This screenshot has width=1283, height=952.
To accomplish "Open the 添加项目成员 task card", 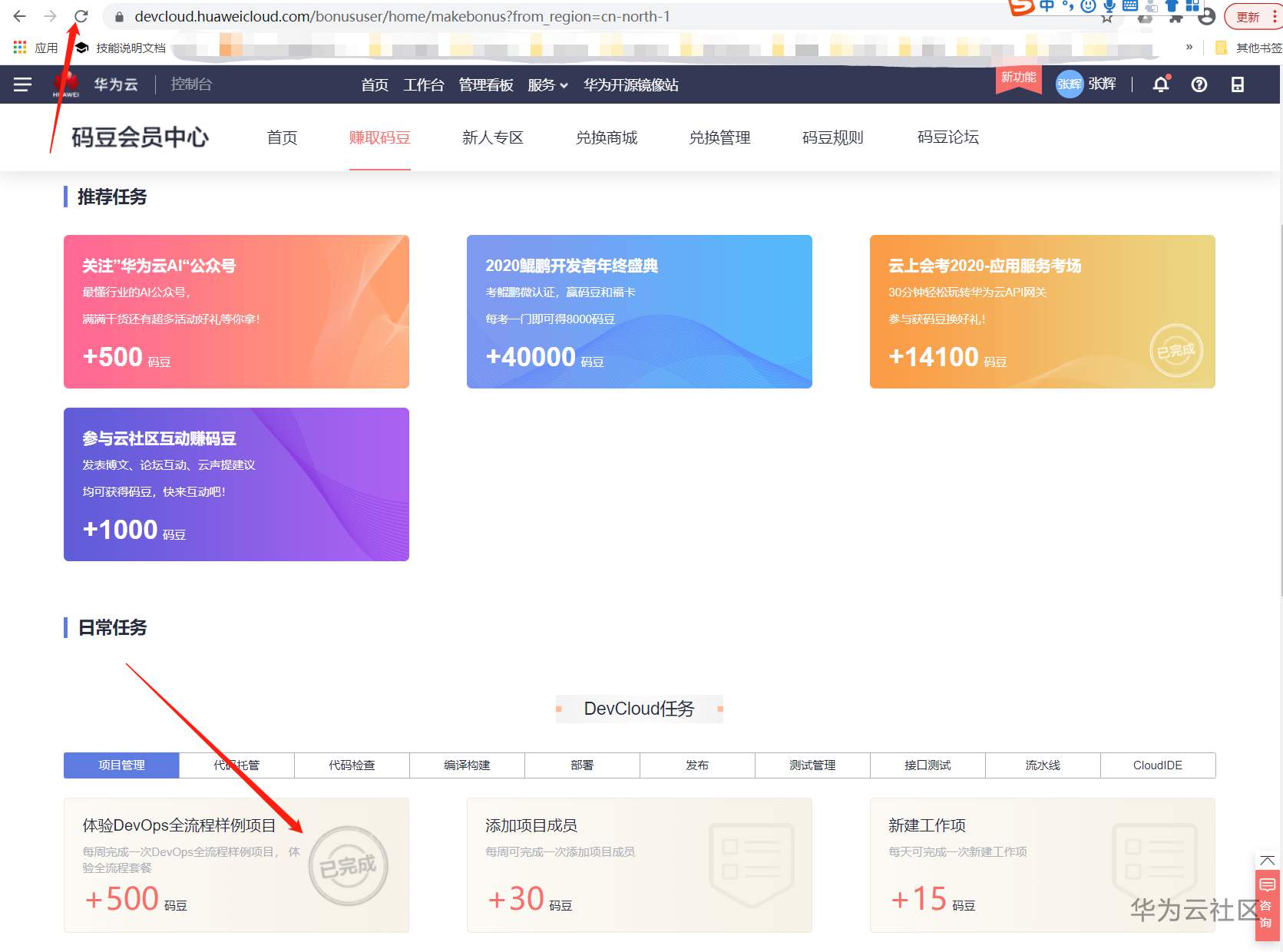I will point(640,865).
